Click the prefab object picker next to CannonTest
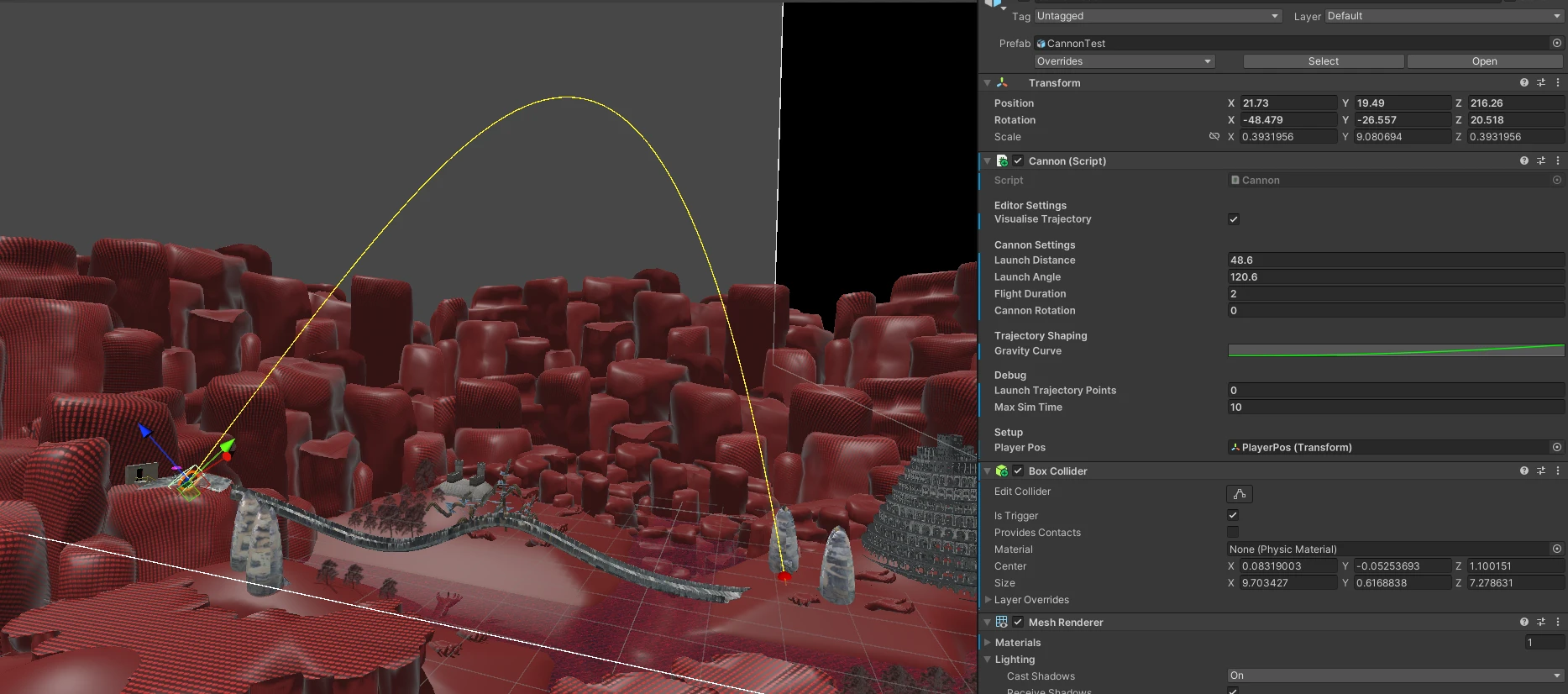The image size is (1568, 694). (x=1557, y=43)
